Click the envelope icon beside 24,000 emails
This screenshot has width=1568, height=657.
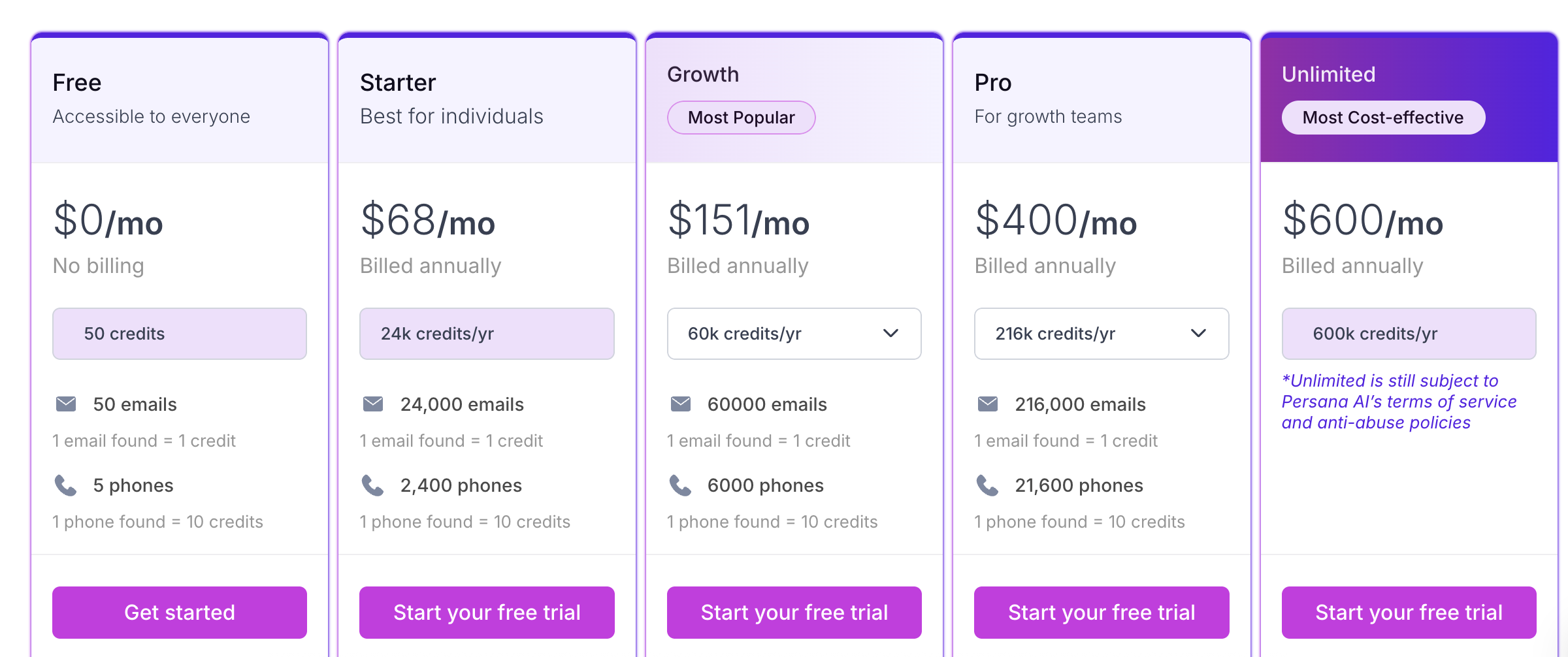tap(373, 404)
